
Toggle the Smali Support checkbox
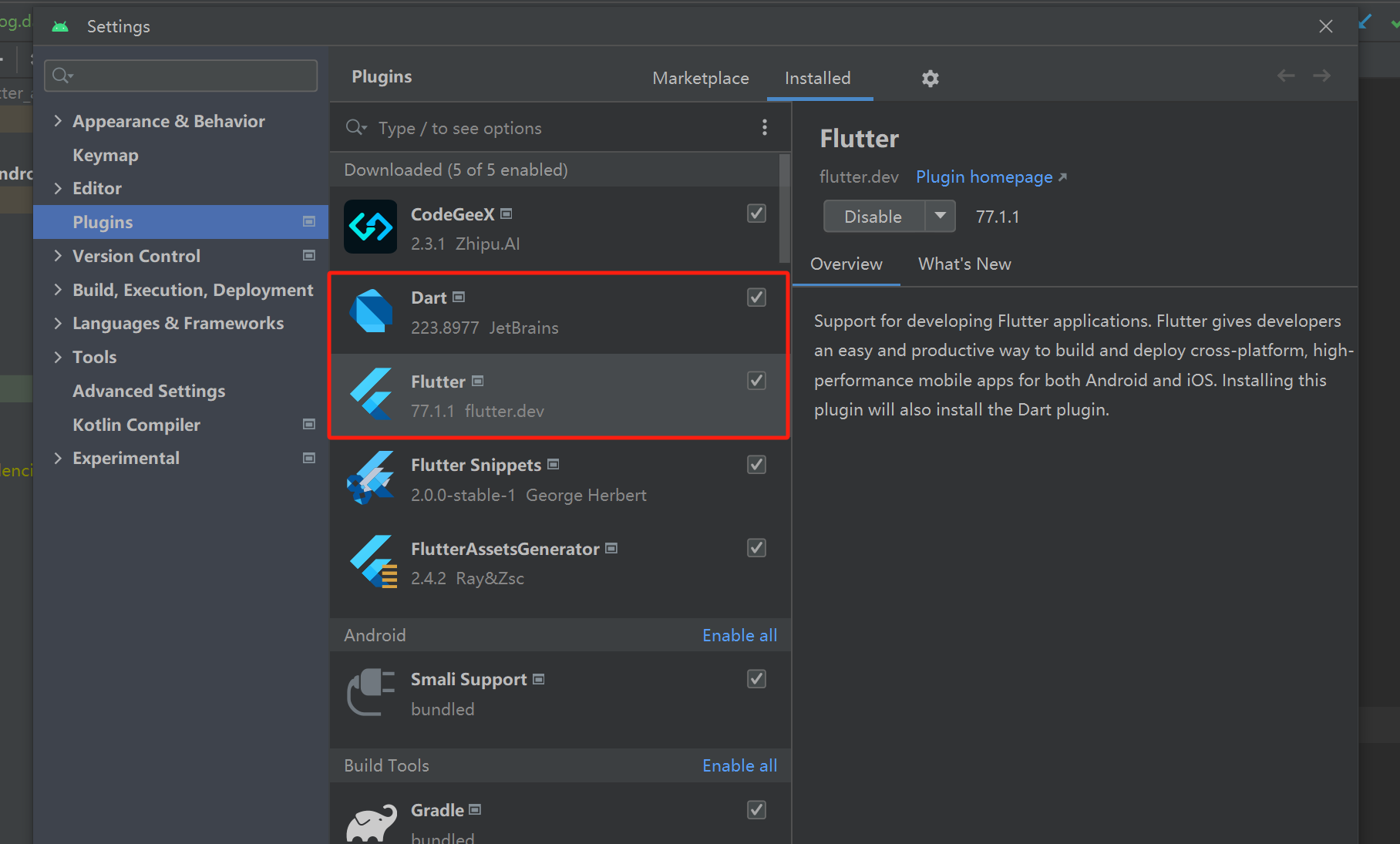click(757, 679)
